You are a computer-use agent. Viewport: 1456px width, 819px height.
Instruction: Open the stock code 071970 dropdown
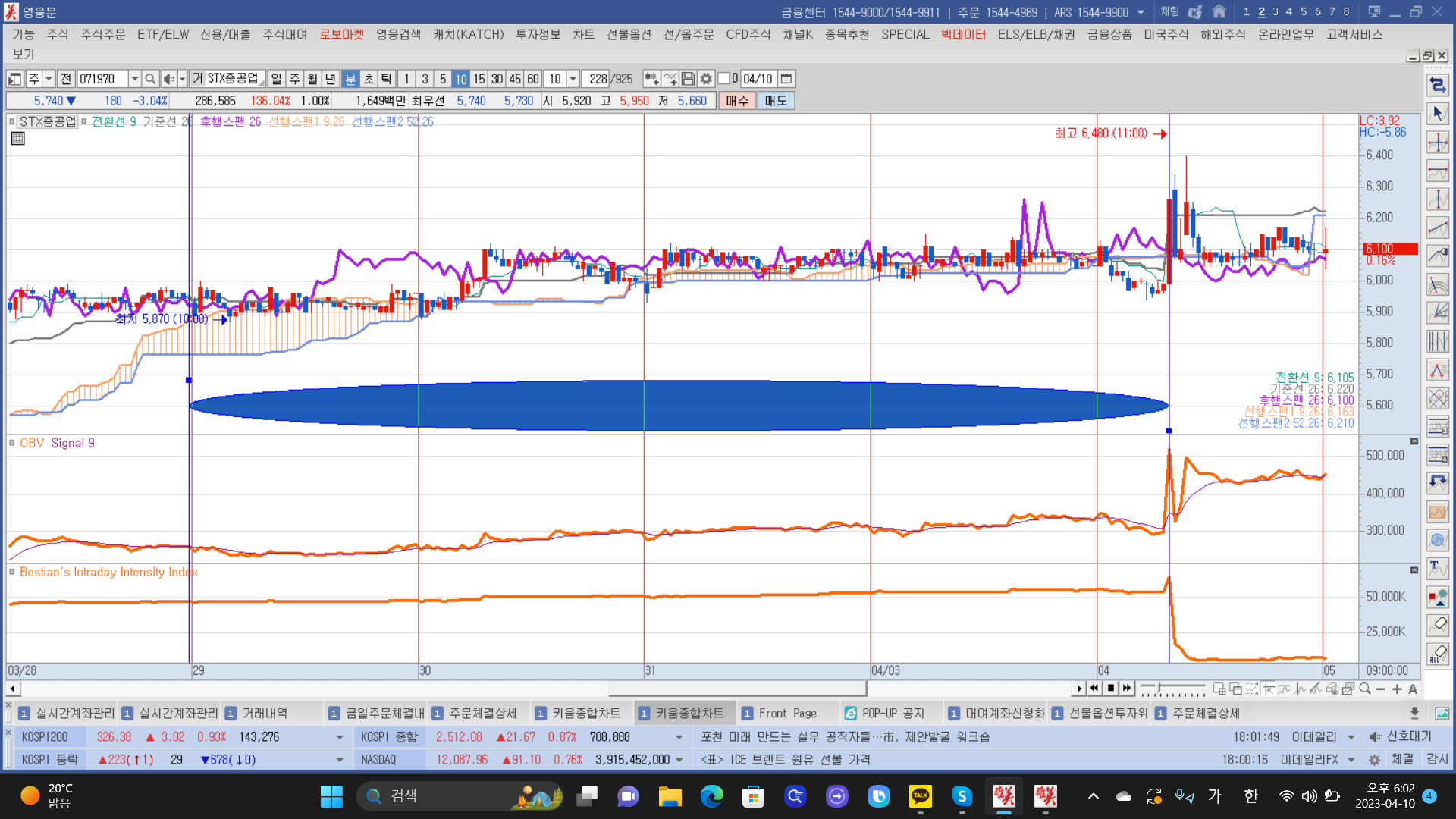tap(134, 79)
